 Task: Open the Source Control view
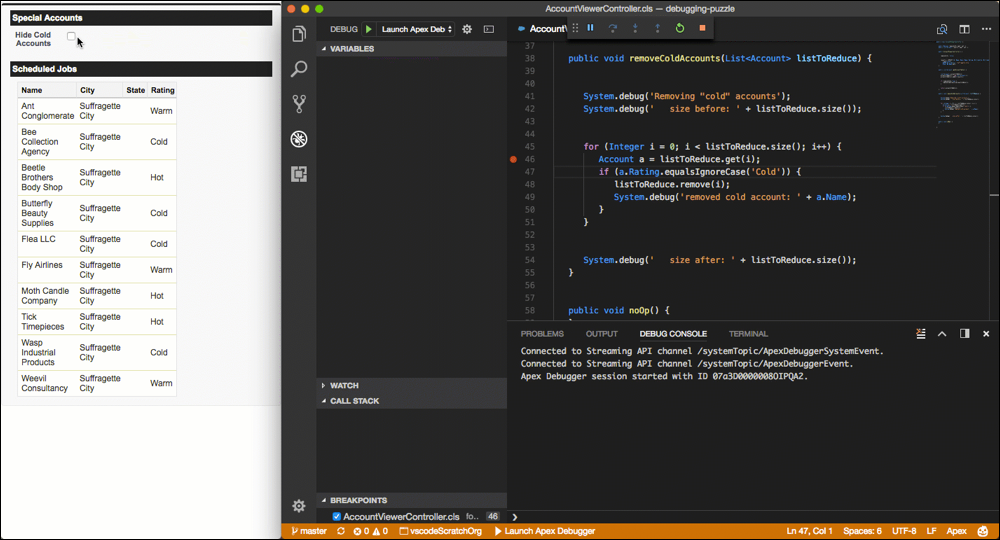pyautogui.click(x=299, y=103)
